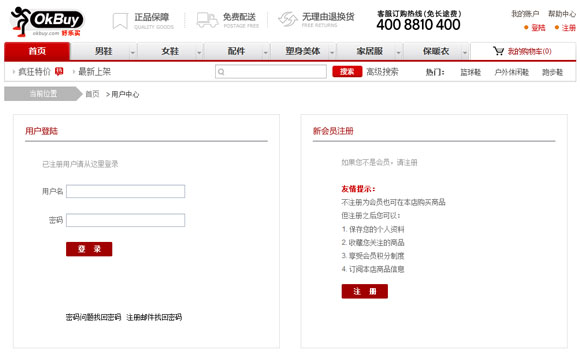Focus the search input field
580x361 pixels.
click(271, 72)
